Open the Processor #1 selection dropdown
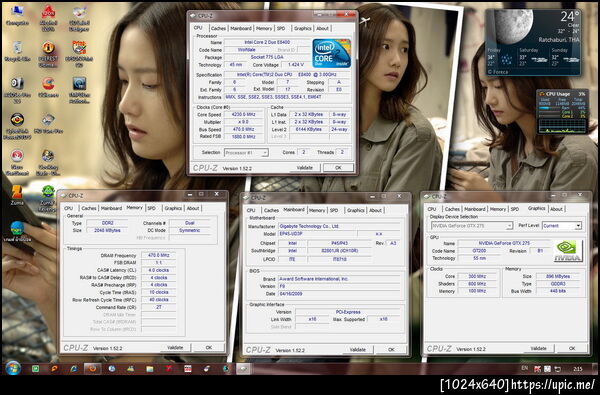This screenshot has height=395, width=600. pyautogui.click(x=246, y=153)
